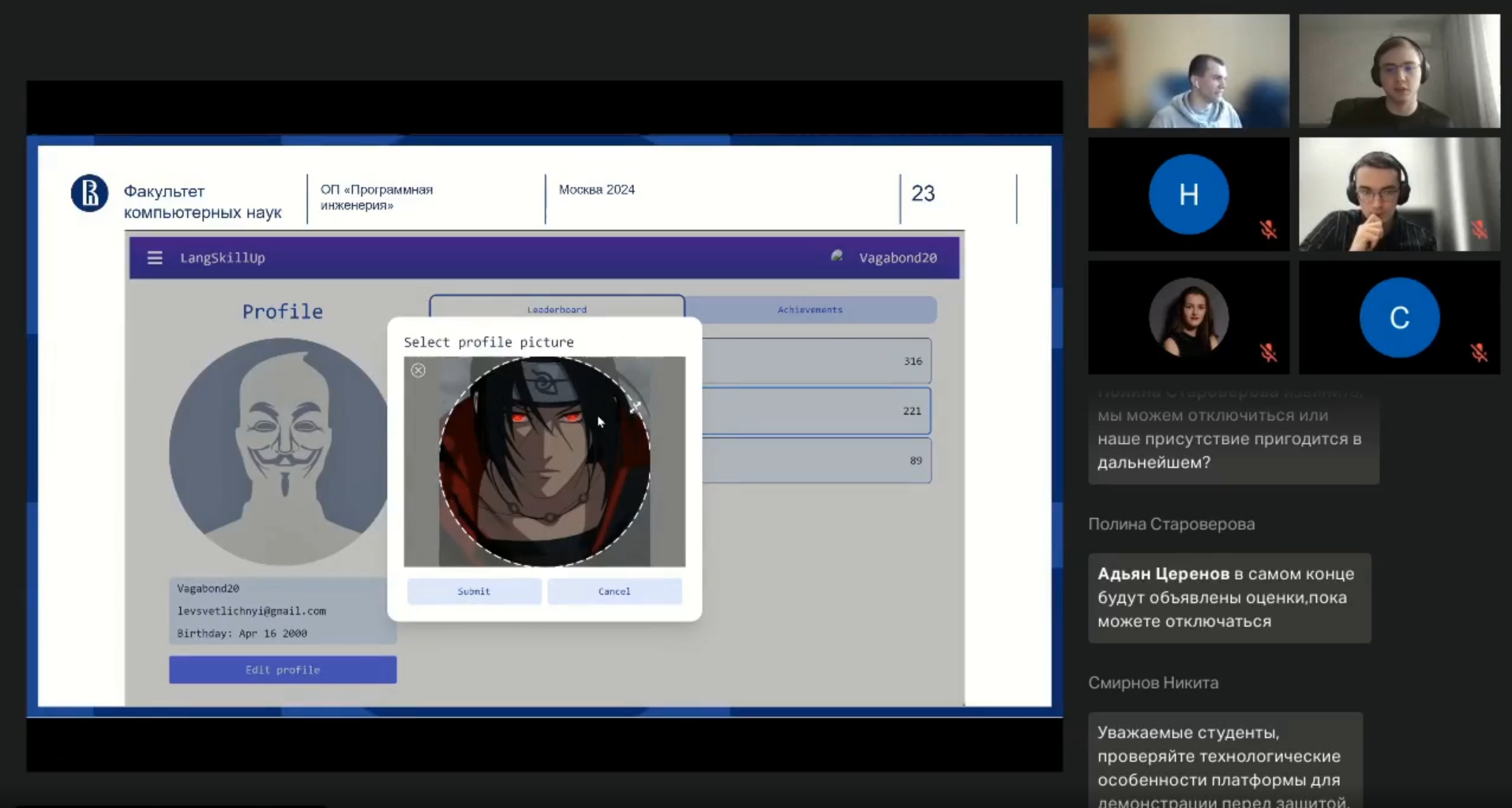
Task: Click the slide number 23
Action: (x=923, y=194)
